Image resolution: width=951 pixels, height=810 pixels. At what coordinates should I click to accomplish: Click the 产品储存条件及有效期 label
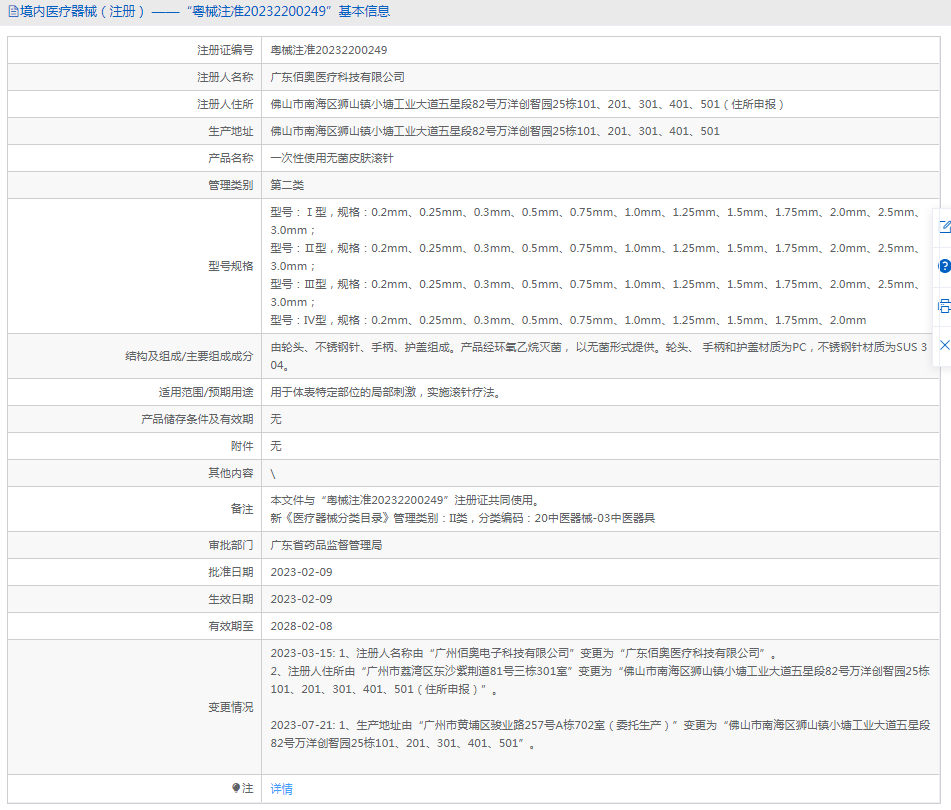[197, 419]
